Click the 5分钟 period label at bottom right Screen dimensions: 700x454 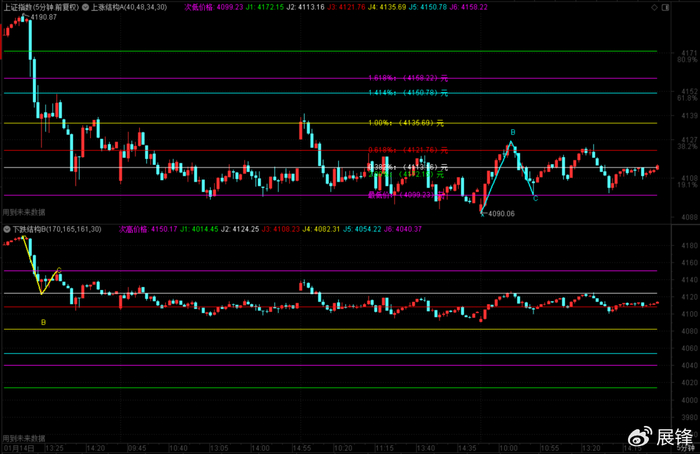click(688, 448)
